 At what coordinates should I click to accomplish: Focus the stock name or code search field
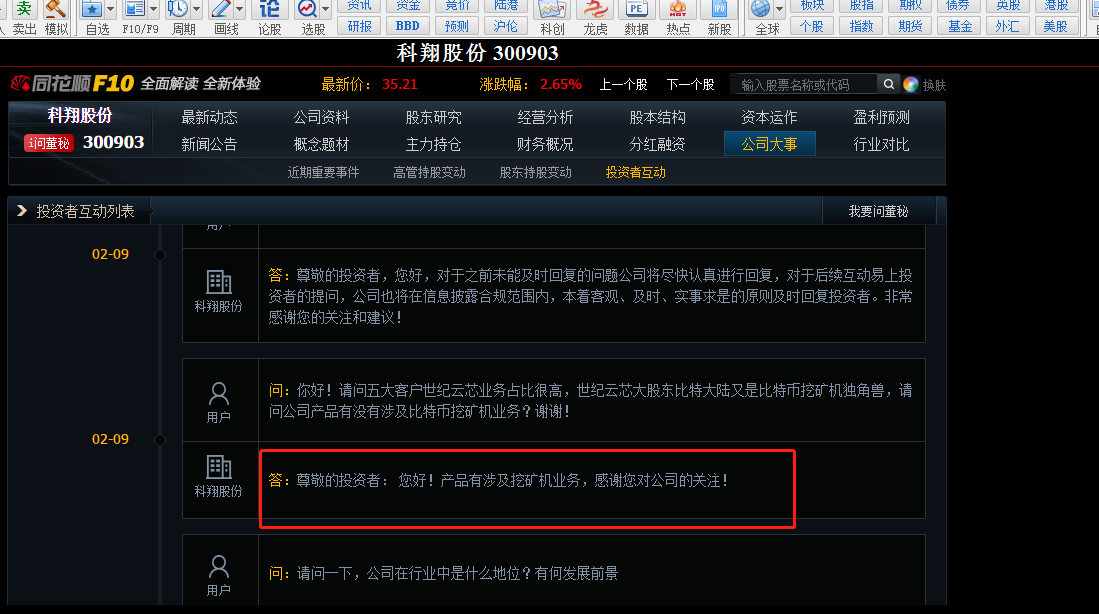[x=805, y=84]
